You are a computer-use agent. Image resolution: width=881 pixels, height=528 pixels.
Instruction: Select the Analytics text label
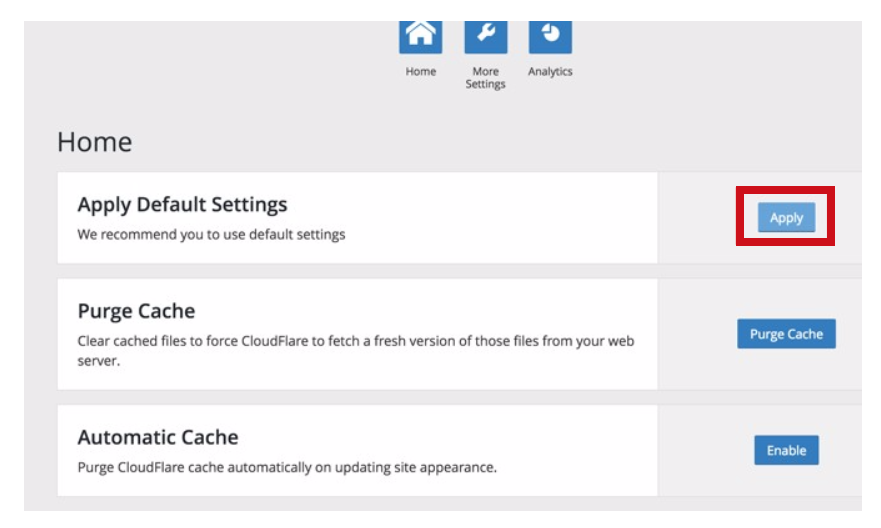point(550,72)
